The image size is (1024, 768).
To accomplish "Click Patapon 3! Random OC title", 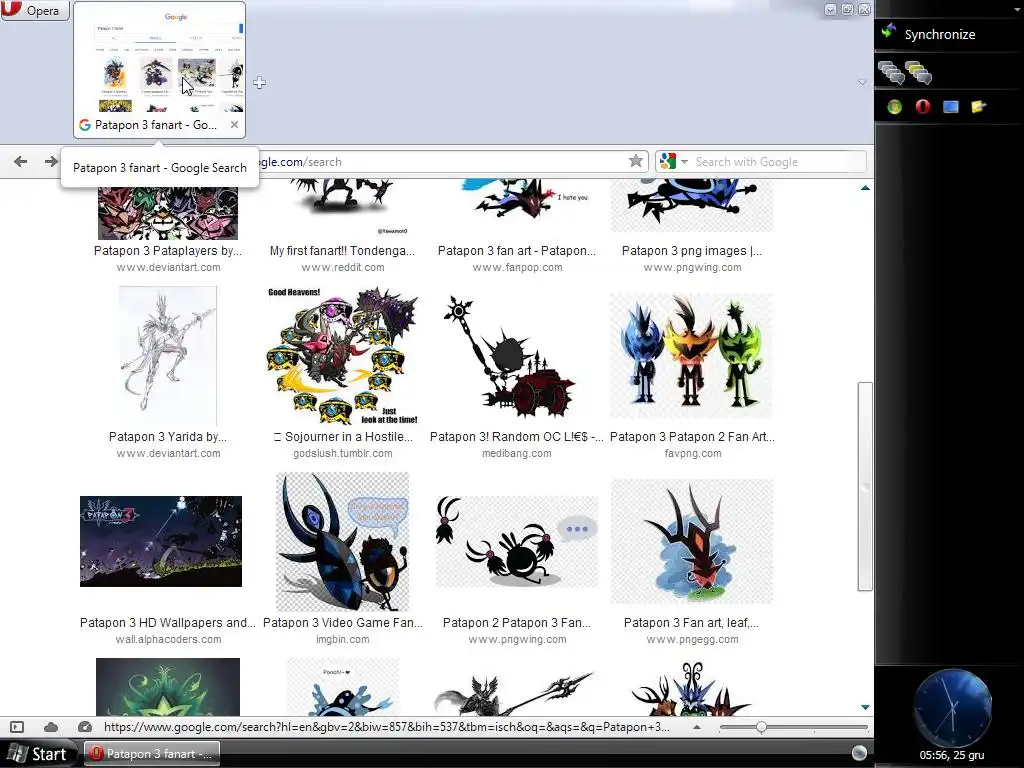I will 517,437.
